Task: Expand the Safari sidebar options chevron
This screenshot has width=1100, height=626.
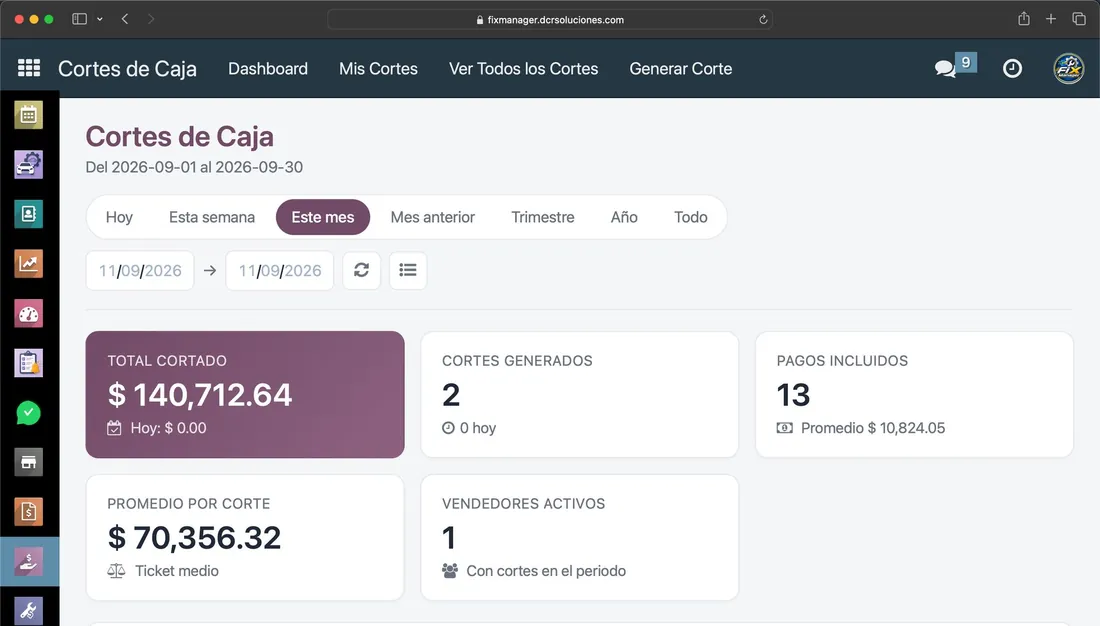Action: click(100, 19)
